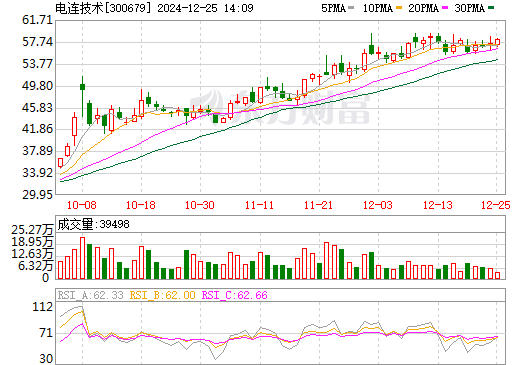Click the 10PMA orange legend swatch
The height and width of the screenshot is (365, 520).
(x=399, y=8)
